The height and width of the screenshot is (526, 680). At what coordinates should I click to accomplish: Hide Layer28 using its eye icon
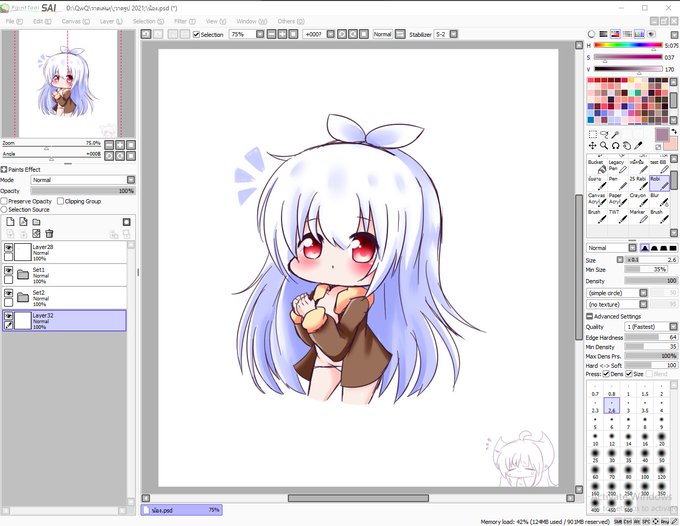click(8, 247)
